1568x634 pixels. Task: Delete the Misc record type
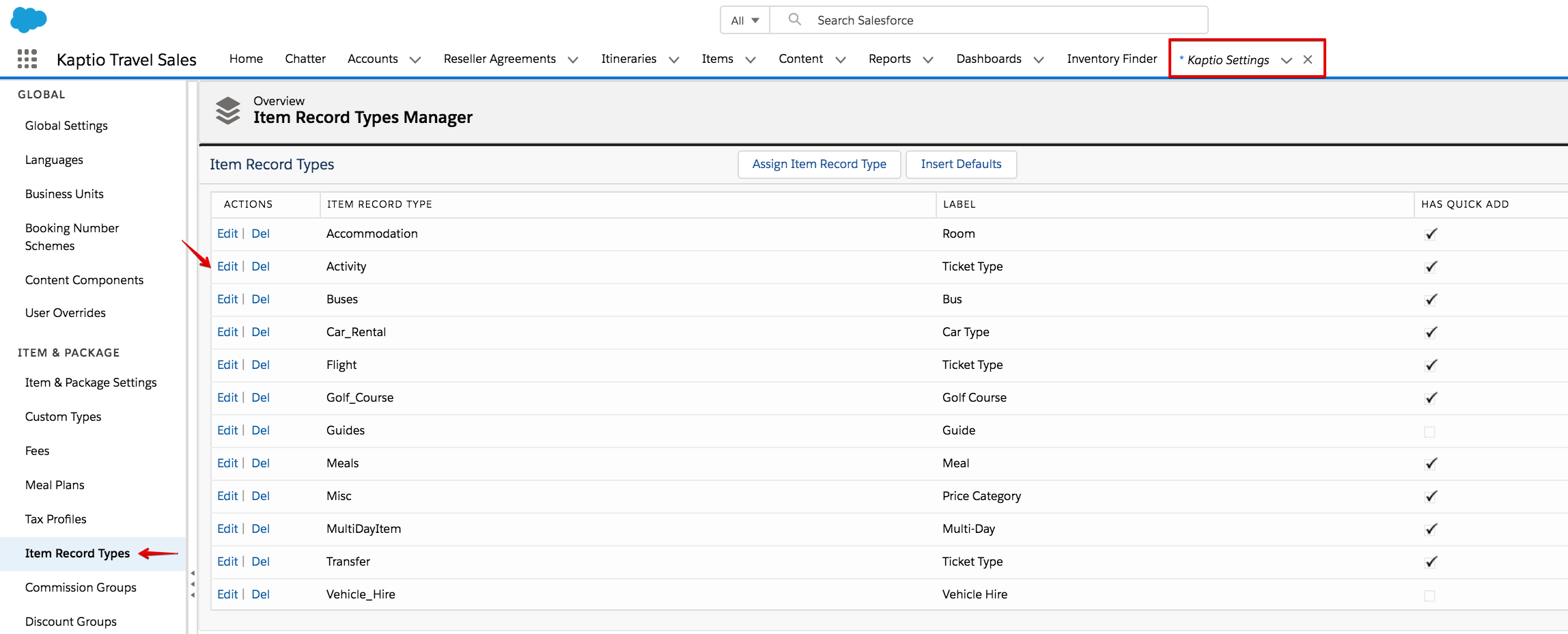[x=260, y=496]
